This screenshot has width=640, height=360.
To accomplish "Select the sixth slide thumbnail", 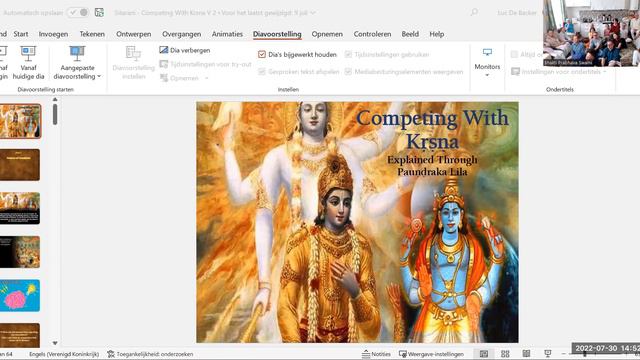I will 20,335.
